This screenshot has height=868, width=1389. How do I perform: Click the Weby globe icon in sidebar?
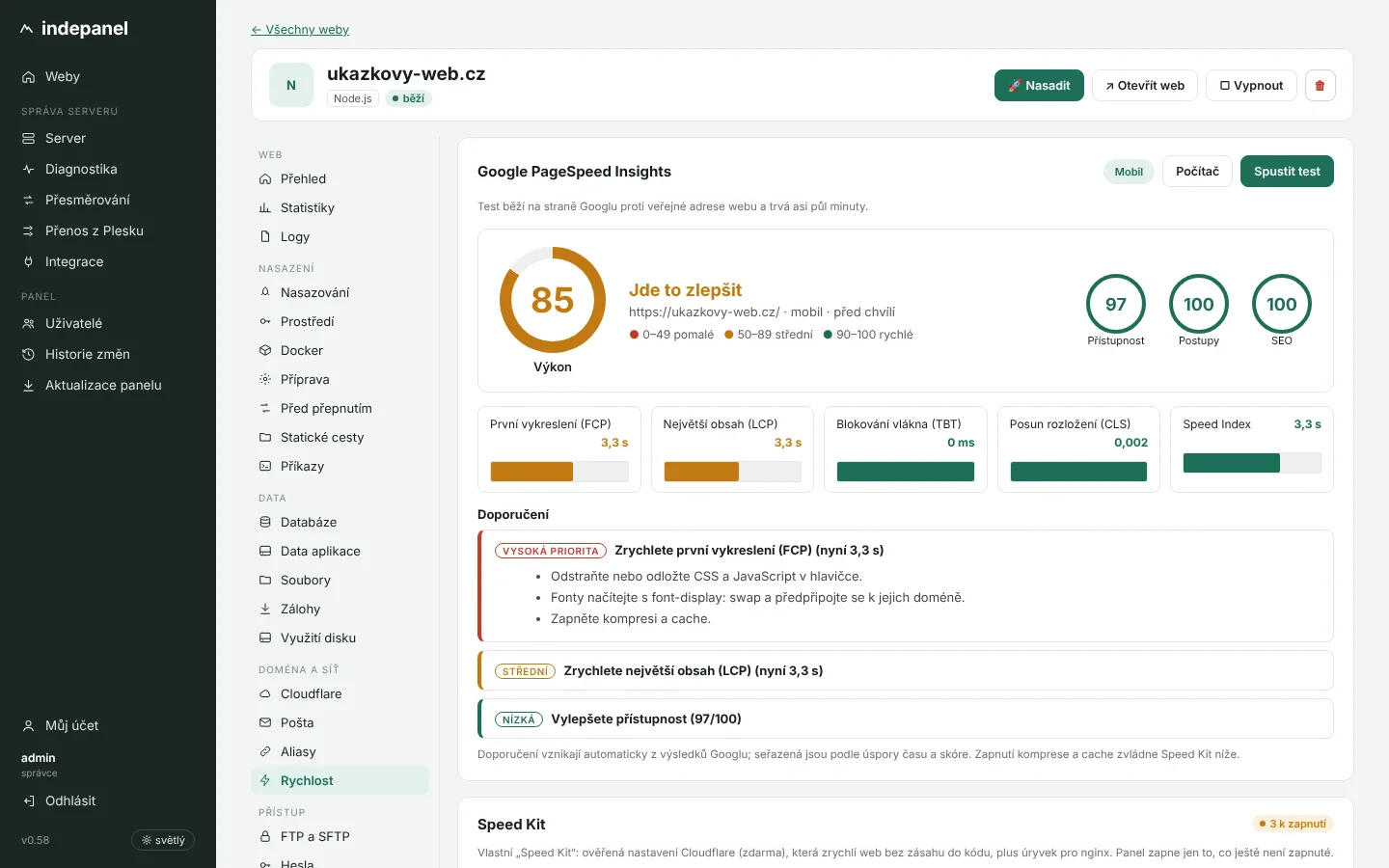[x=29, y=77]
